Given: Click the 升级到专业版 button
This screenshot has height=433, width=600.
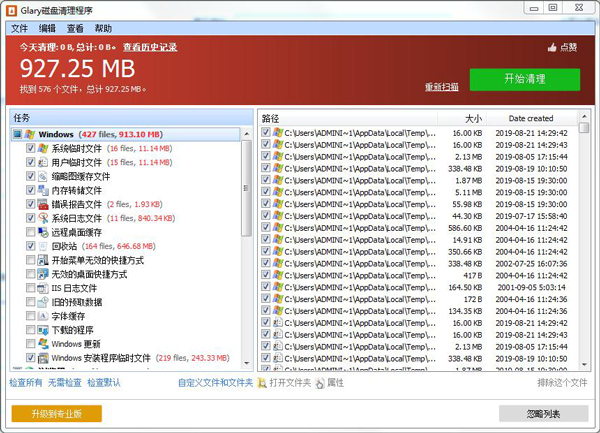Looking at the screenshot, I should pos(57,414).
